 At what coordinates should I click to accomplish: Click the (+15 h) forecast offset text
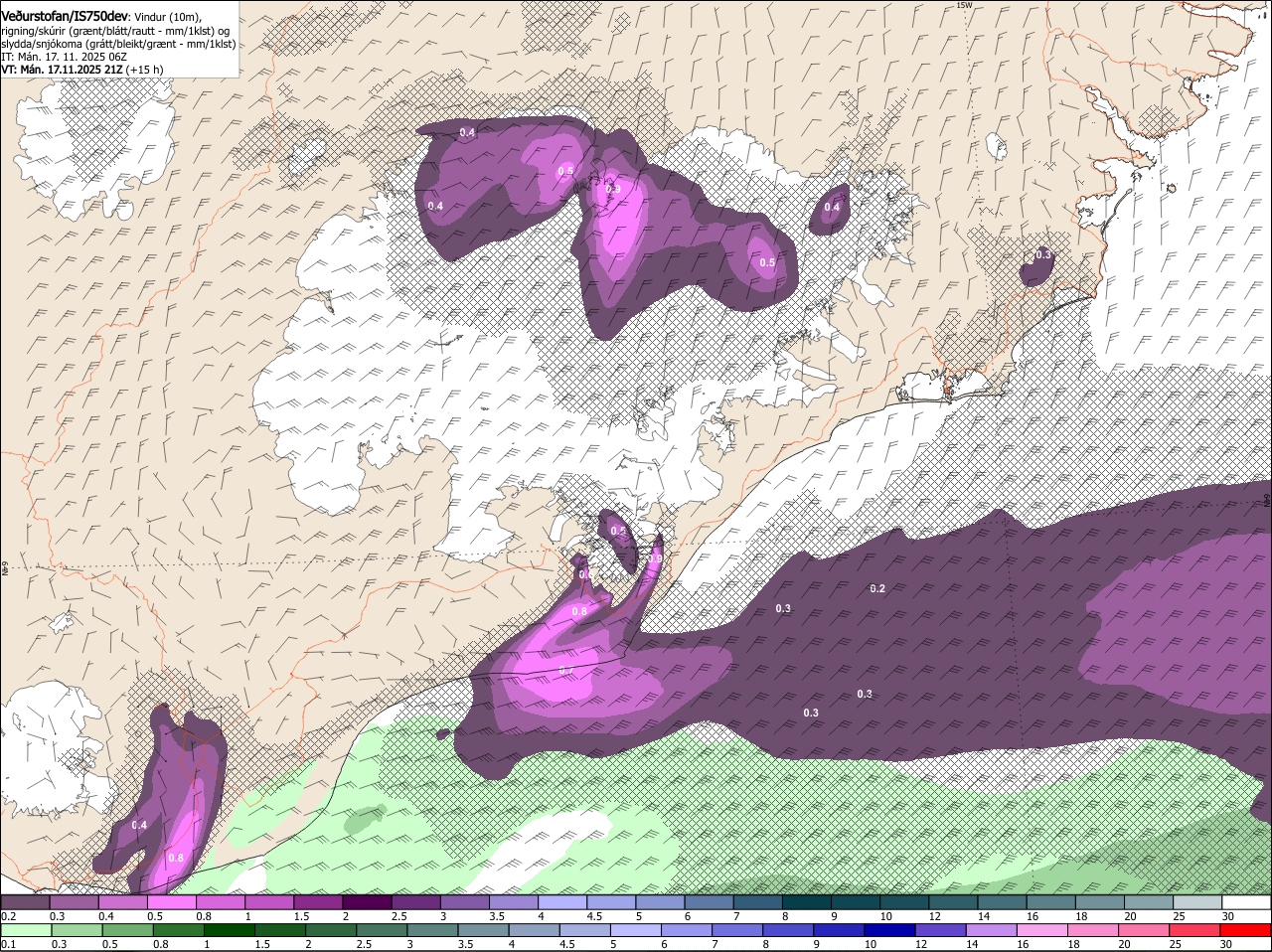pos(145,70)
